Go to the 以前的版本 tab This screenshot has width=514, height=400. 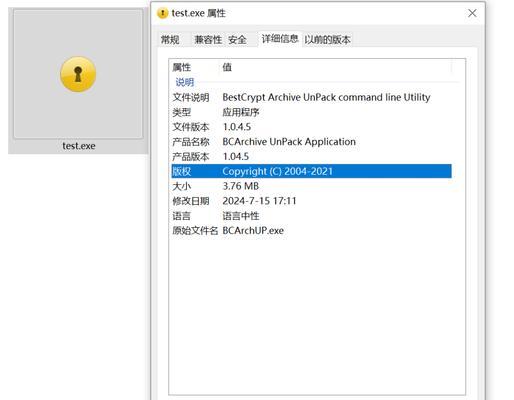click(x=327, y=40)
